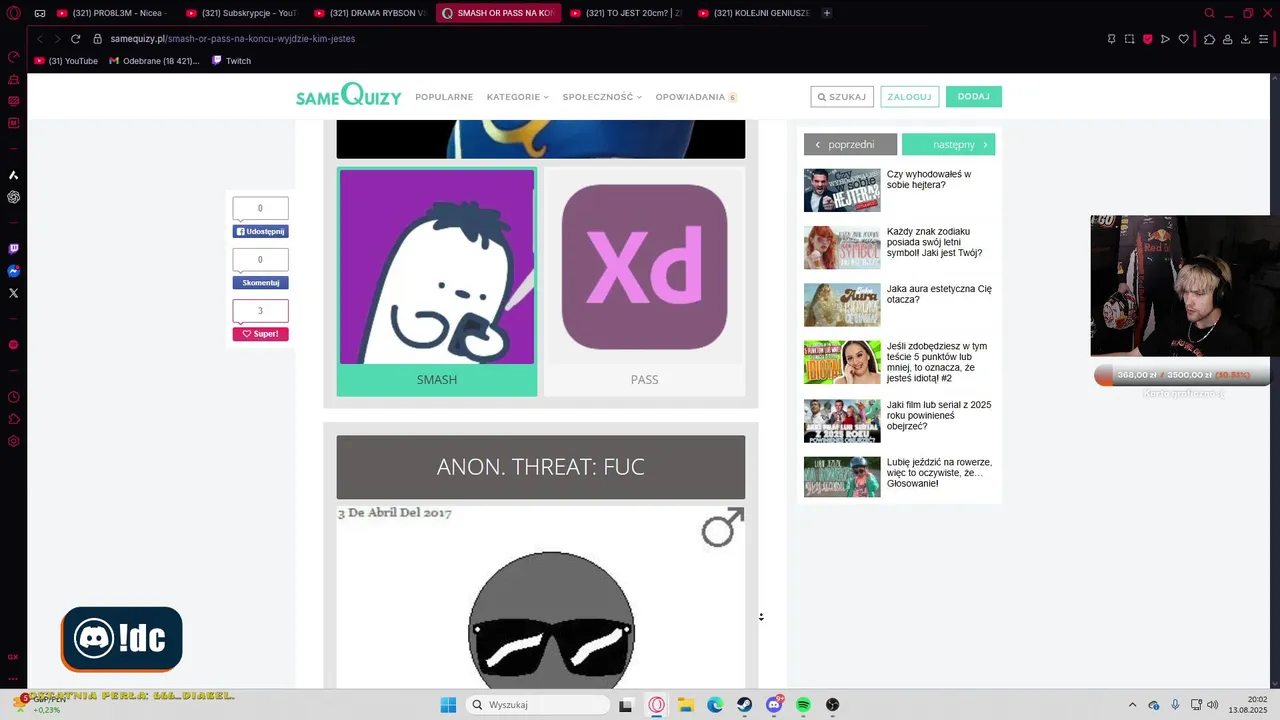This screenshot has width=1280, height=720.
Task: Open Lubię jeździć na rowerze quiz thumbnail
Action: click(842, 477)
